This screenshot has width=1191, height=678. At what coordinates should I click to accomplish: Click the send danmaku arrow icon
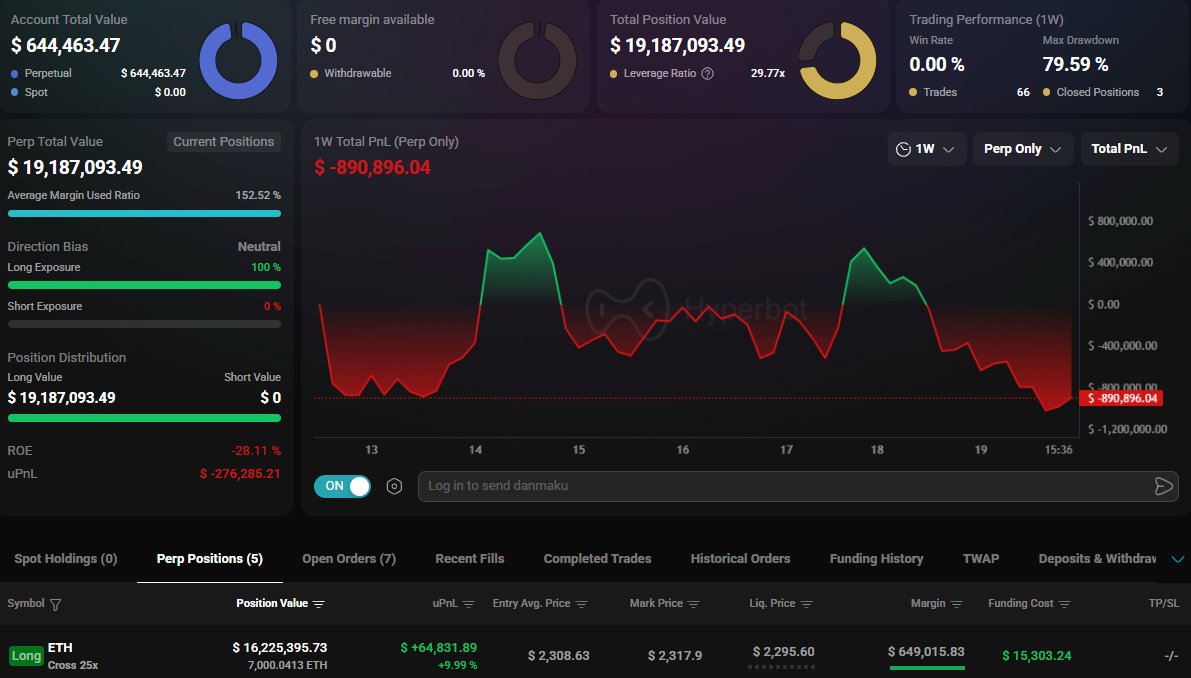(1163, 486)
